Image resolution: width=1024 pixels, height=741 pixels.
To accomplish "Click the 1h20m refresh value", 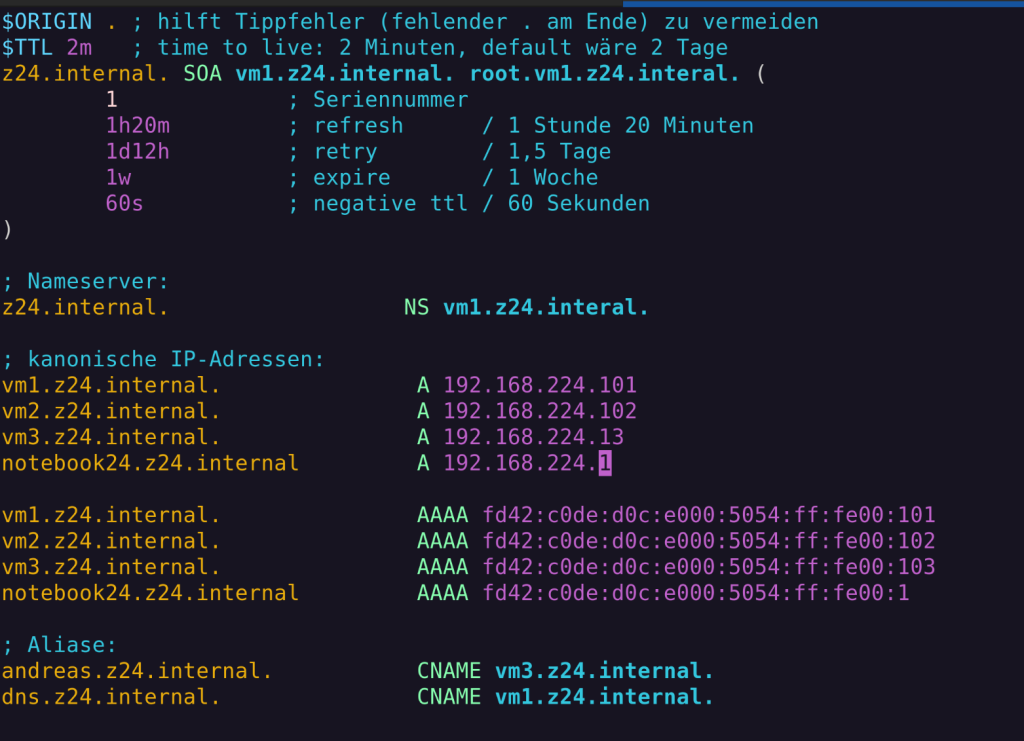I will (138, 125).
